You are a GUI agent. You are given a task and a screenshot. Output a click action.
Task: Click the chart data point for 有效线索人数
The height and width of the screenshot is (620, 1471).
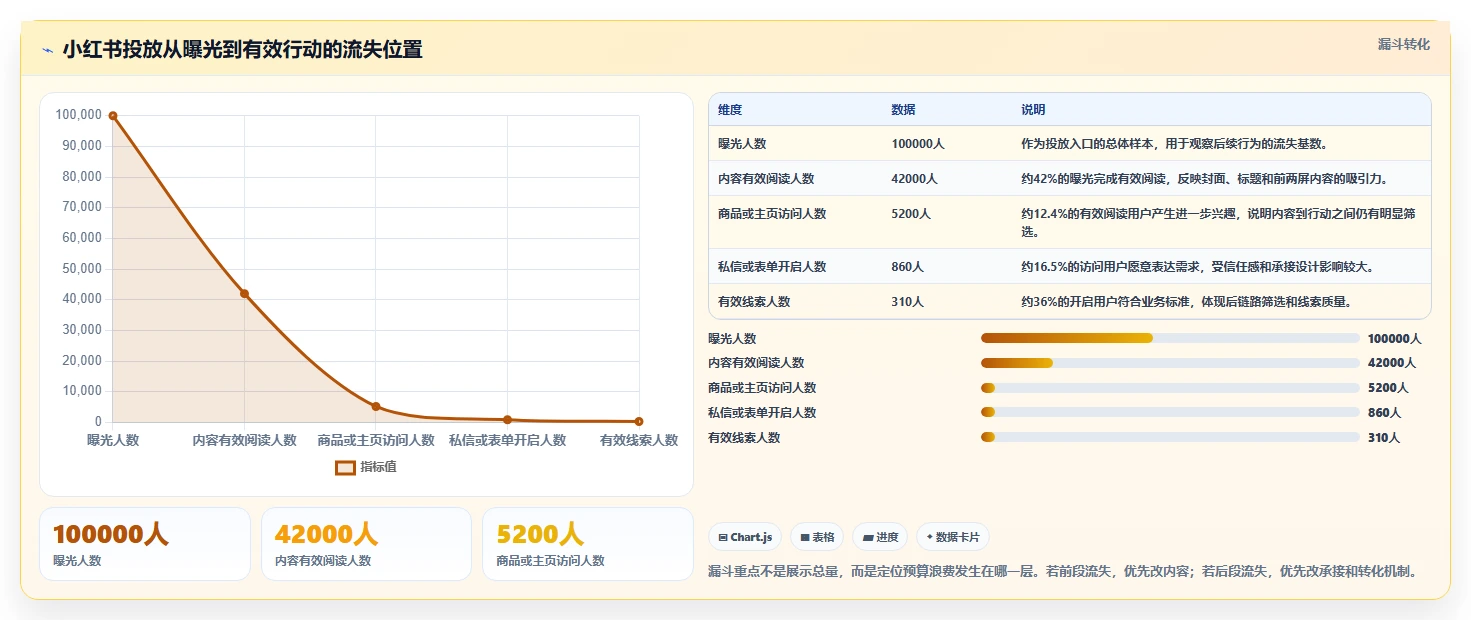639,421
